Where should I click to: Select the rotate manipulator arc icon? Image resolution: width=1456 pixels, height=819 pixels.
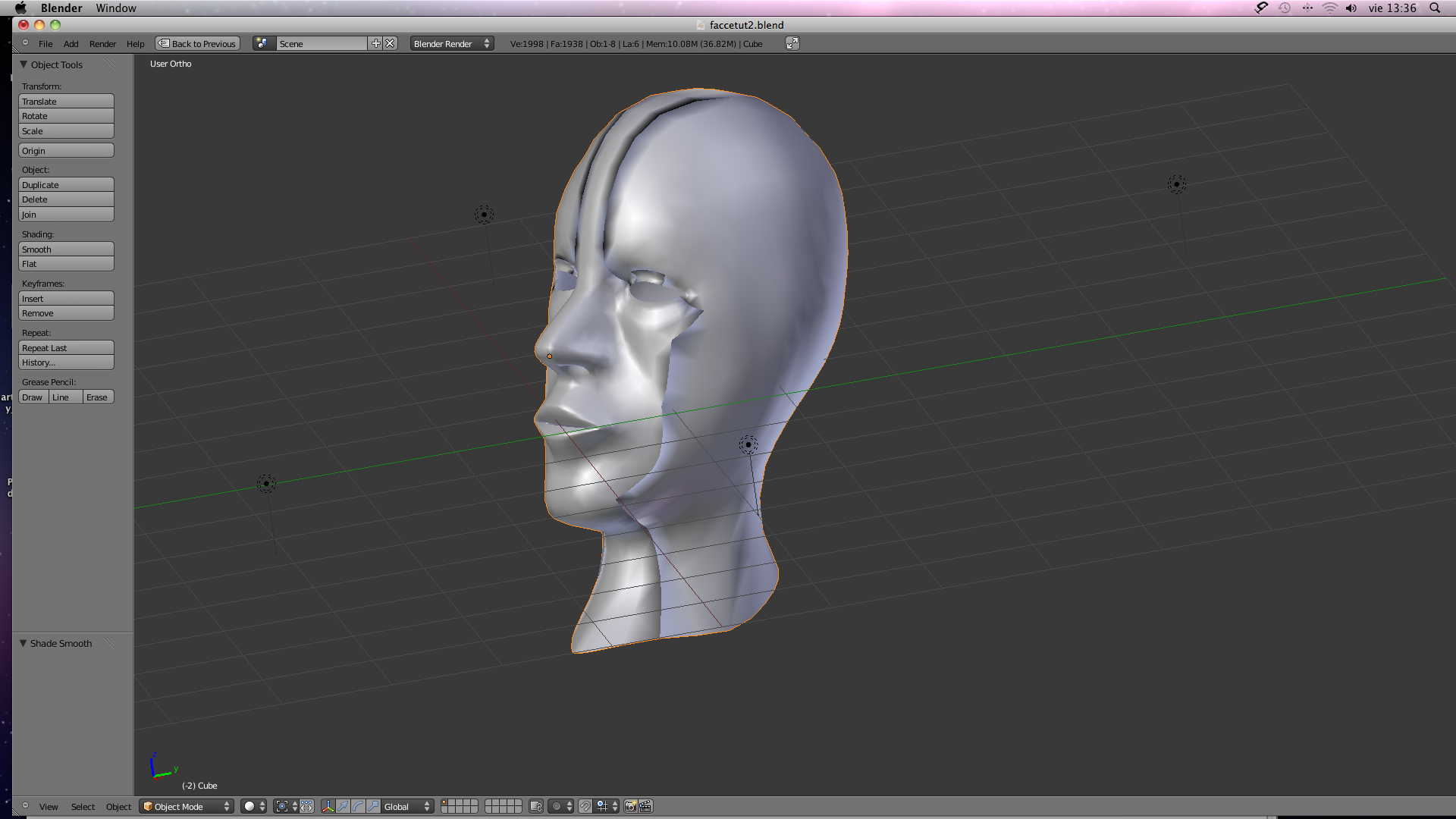[358, 806]
